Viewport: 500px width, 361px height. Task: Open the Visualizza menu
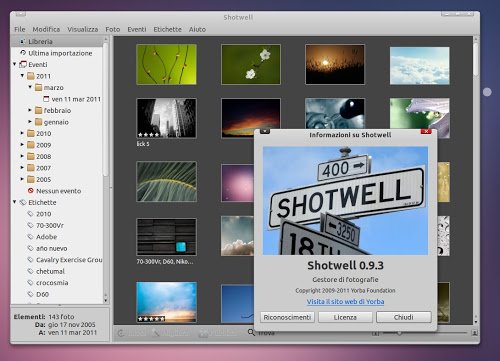point(83,29)
